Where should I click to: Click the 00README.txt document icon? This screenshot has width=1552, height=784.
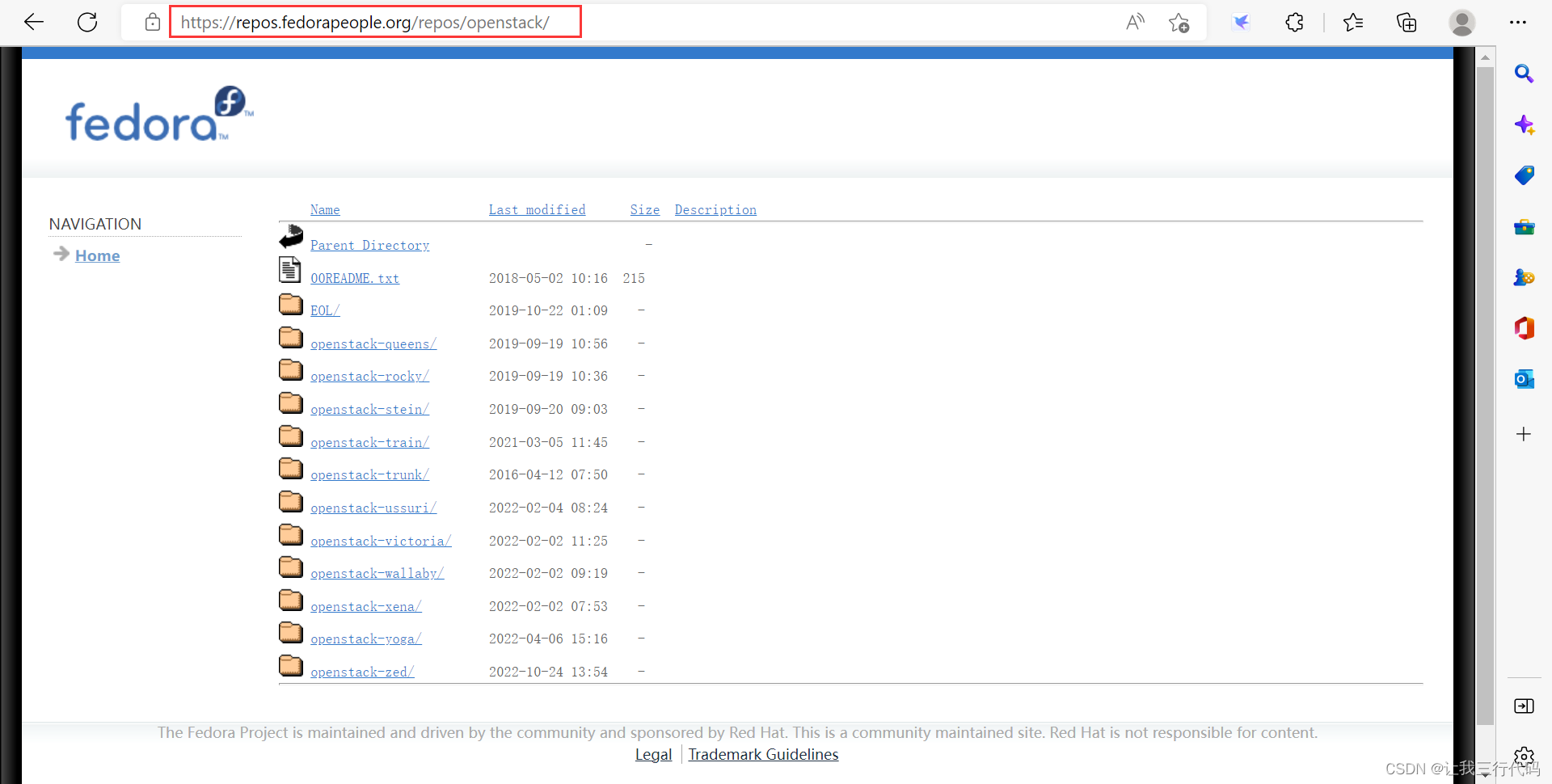coord(290,269)
